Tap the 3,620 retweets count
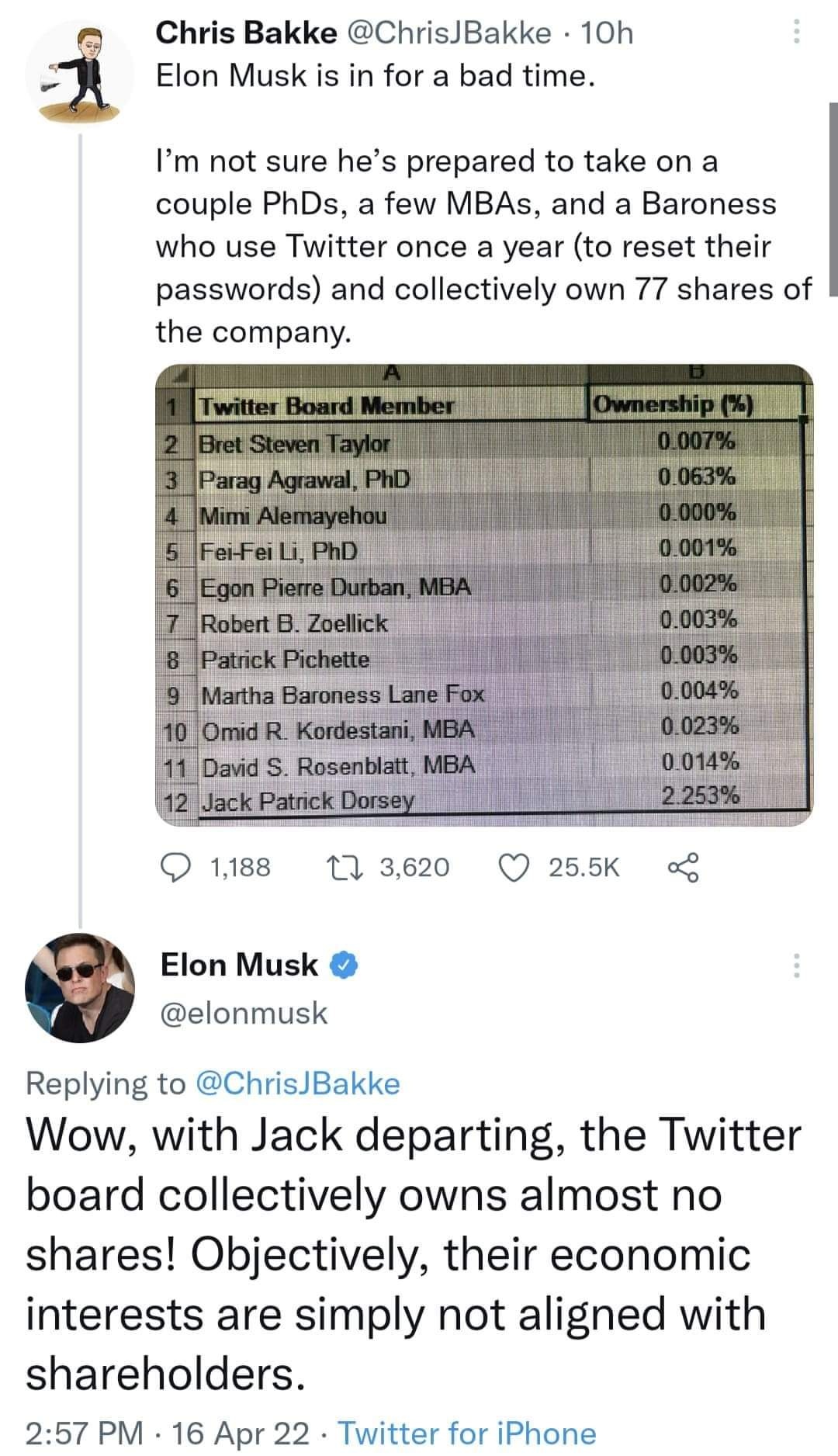Screen dimensions: 838x1456 (x=415, y=867)
